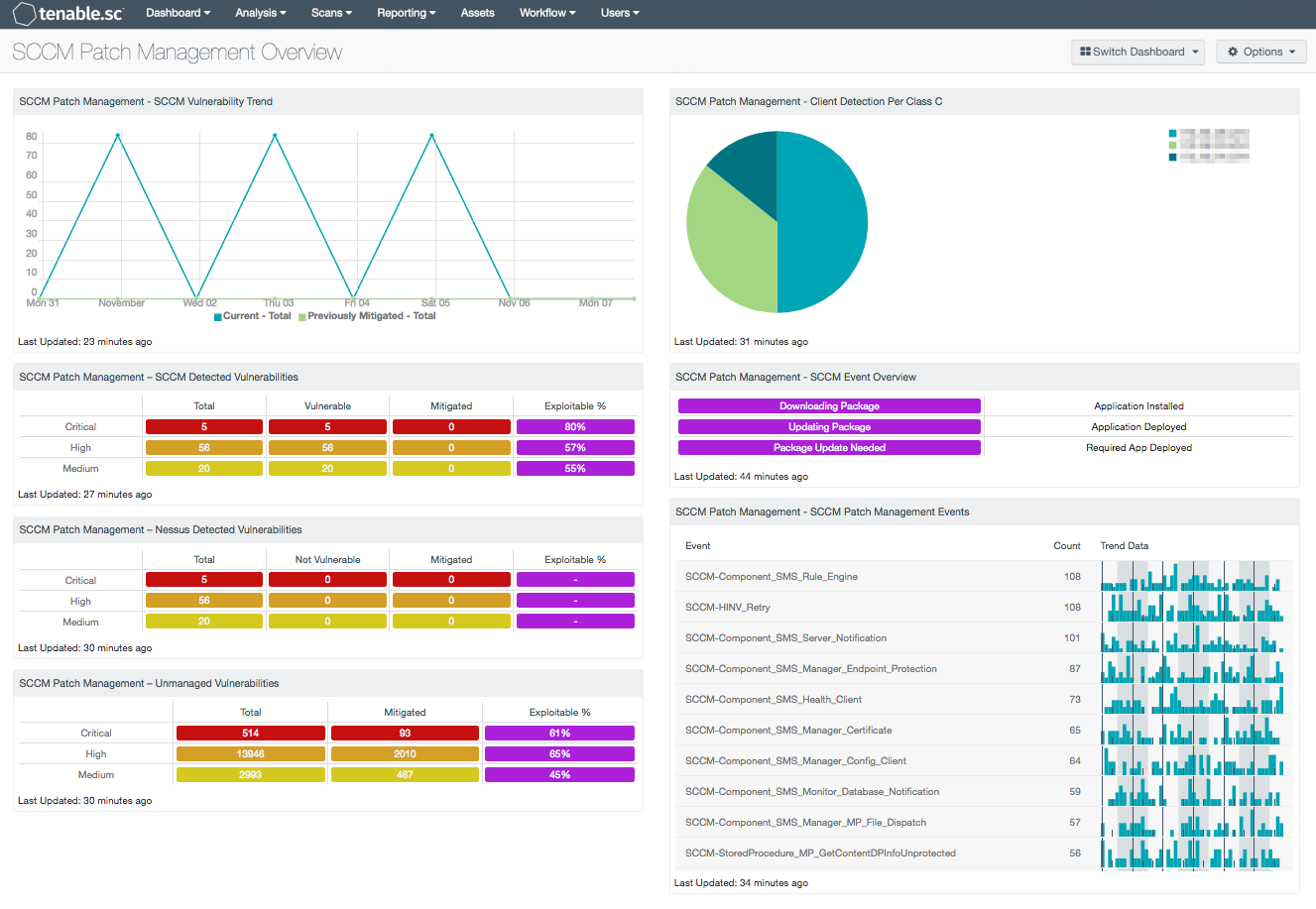Click SCCM Patch Management Events panel title

point(822,511)
